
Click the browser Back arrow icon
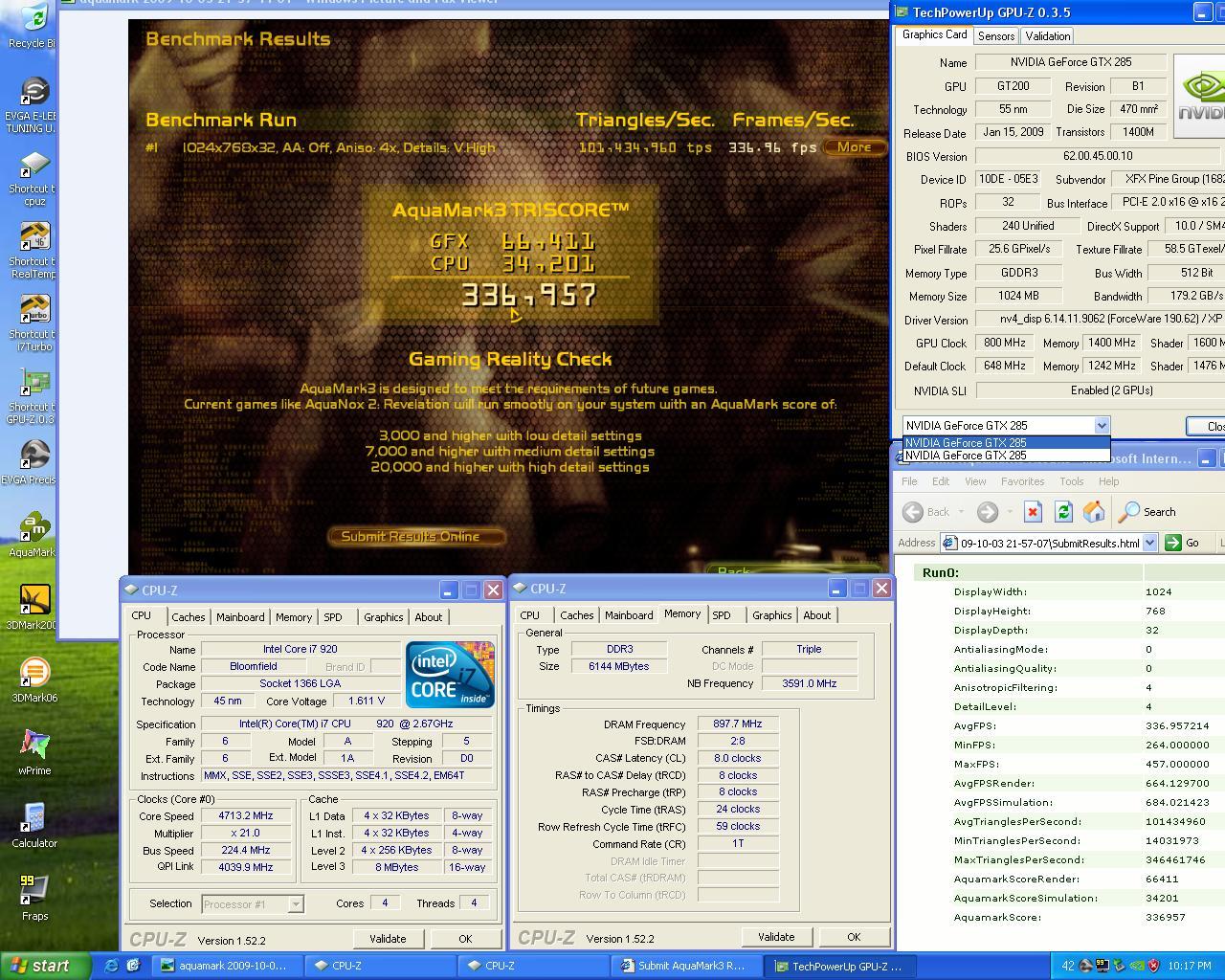(x=913, y=512)
